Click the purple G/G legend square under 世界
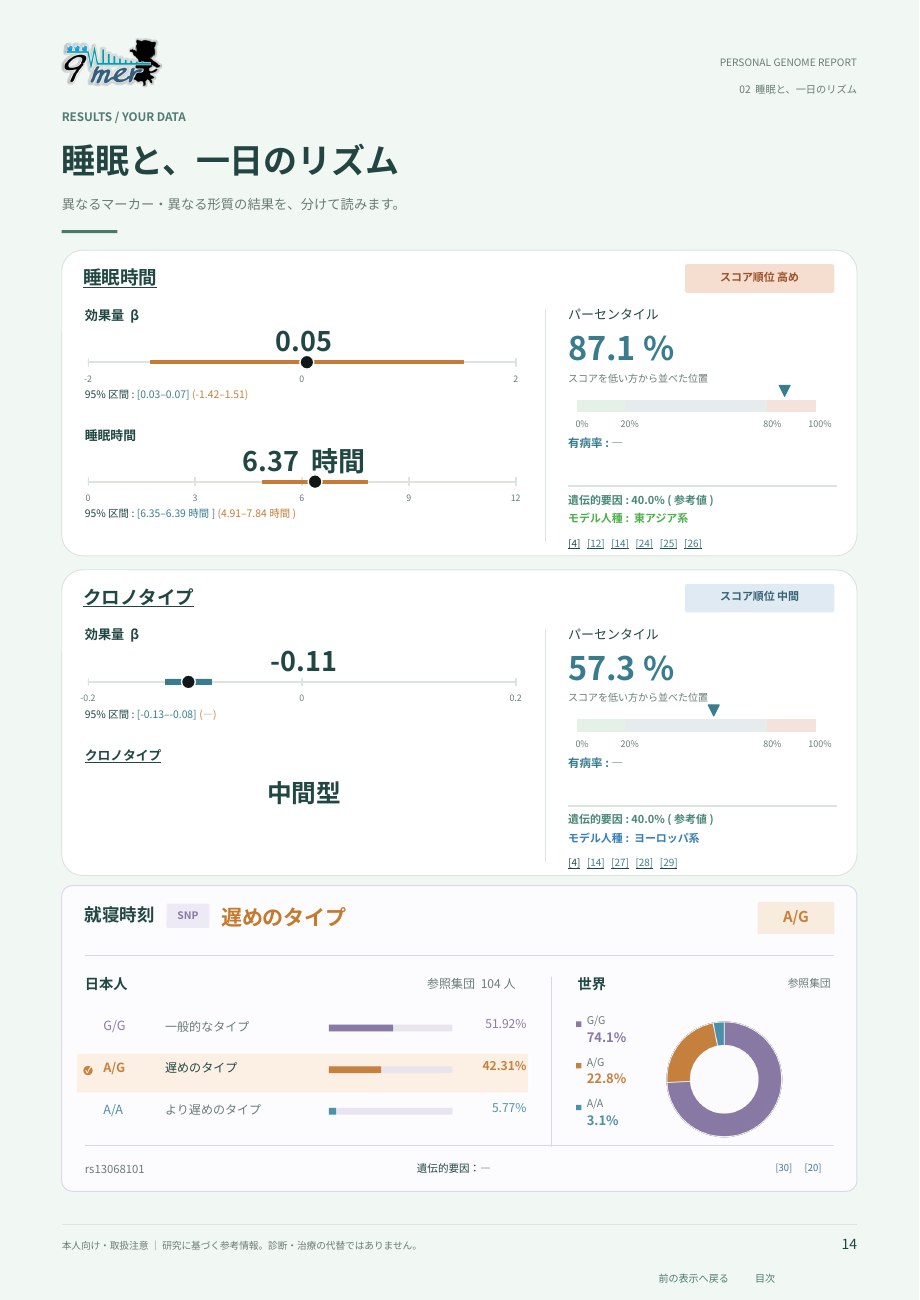The image size is (920, 1300). (x=579, y=1024)
